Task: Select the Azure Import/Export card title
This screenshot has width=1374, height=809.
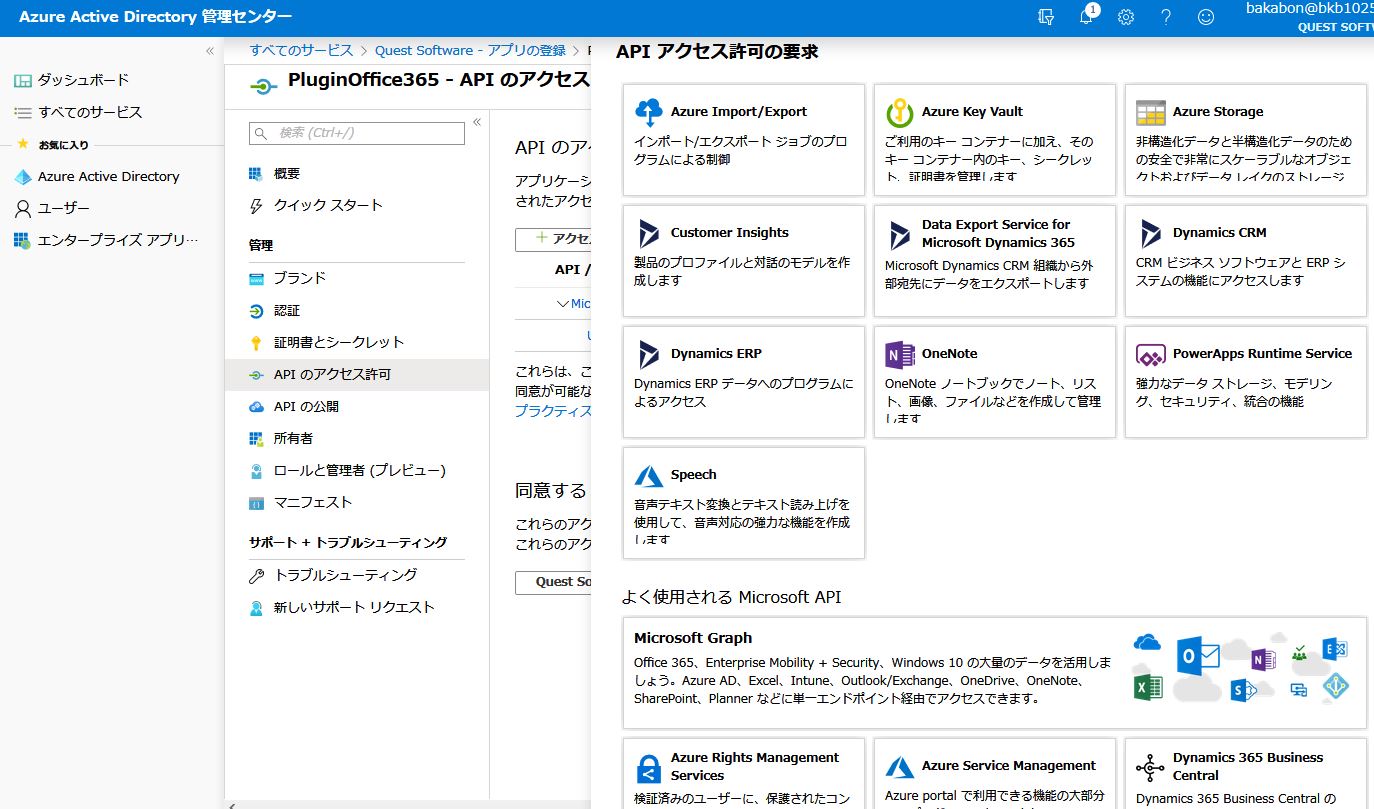Action: point(739,112)
